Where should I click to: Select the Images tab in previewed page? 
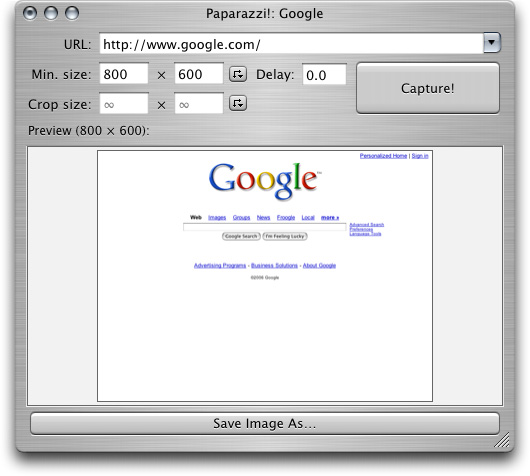pos(217,217)
